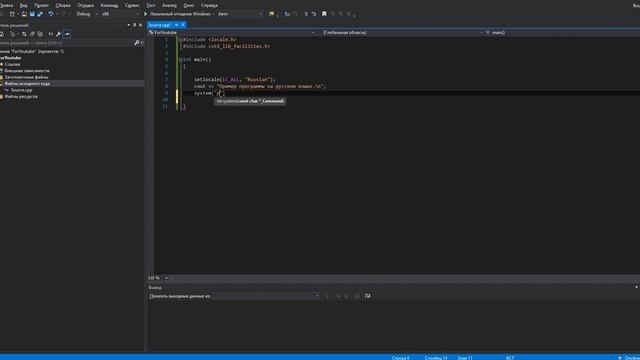Select the Файлы исходного кода folder
The height and width of the screenshot is (360, 640).
pos(27,84)
